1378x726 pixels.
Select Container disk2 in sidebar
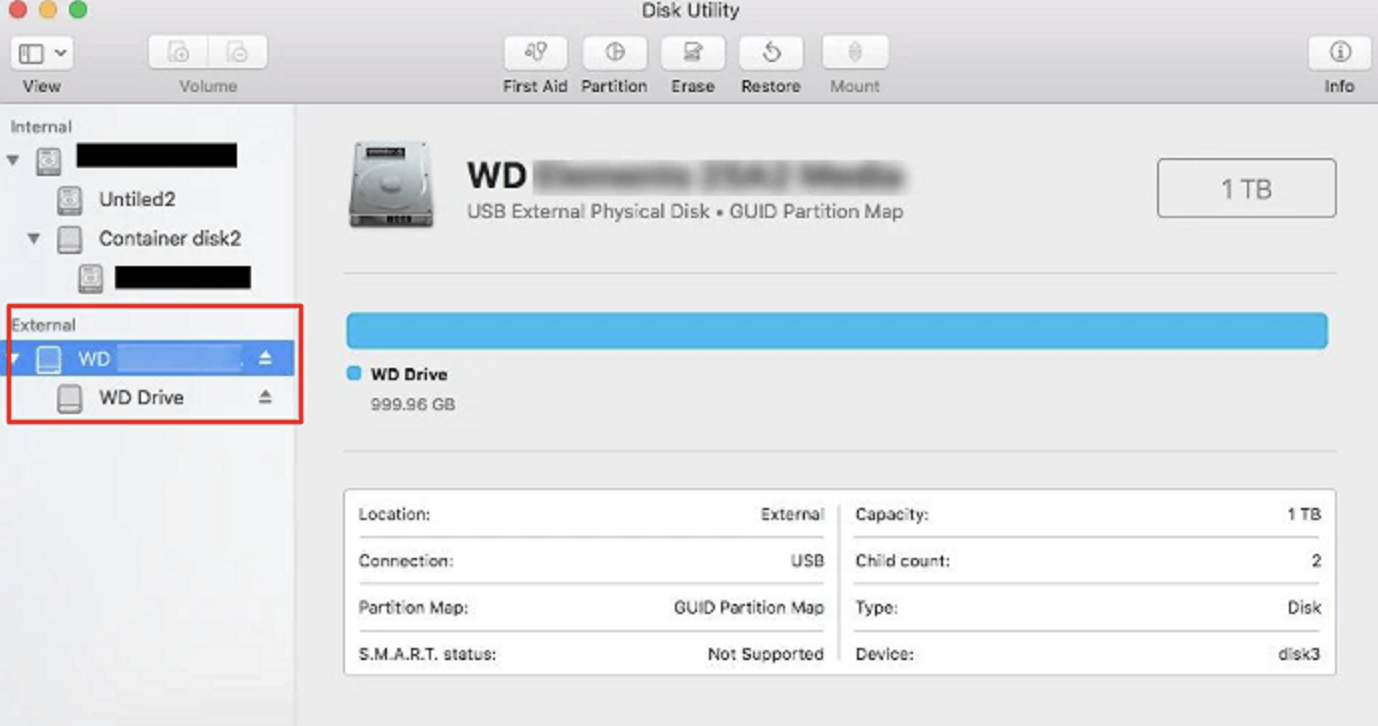pyautogui.click(x=169, y=239)
